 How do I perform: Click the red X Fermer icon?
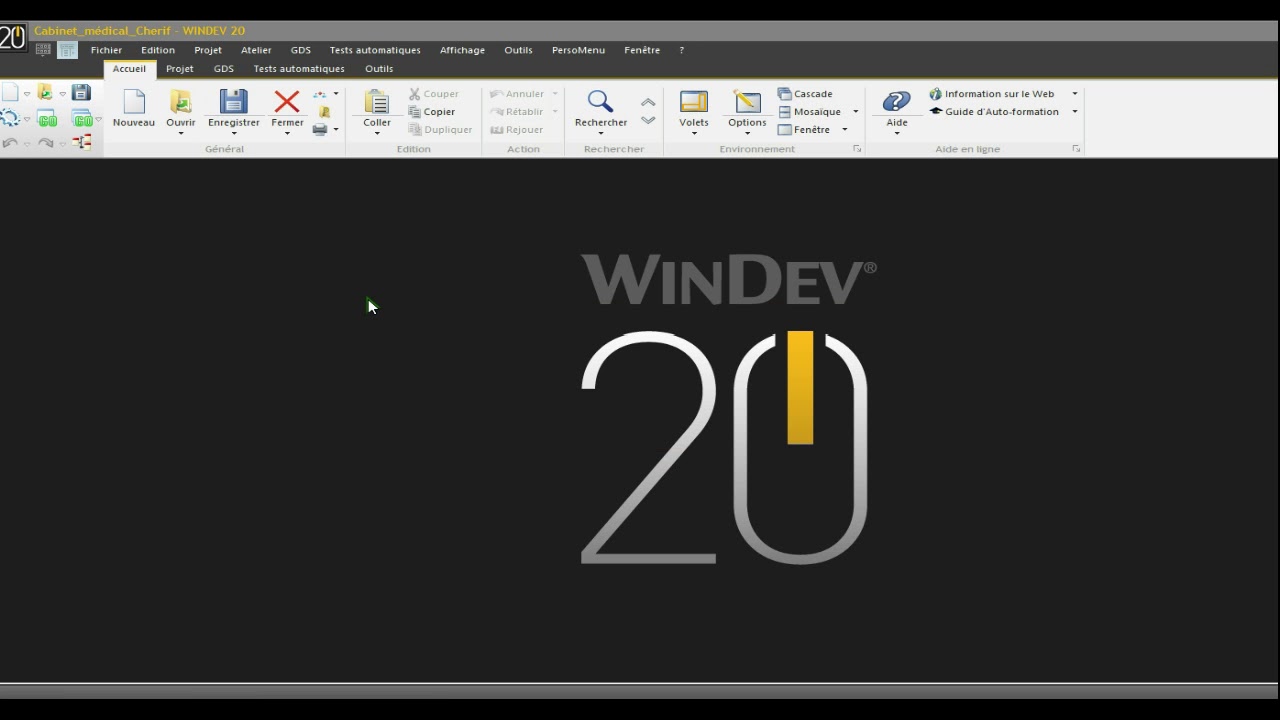point(287,101)
